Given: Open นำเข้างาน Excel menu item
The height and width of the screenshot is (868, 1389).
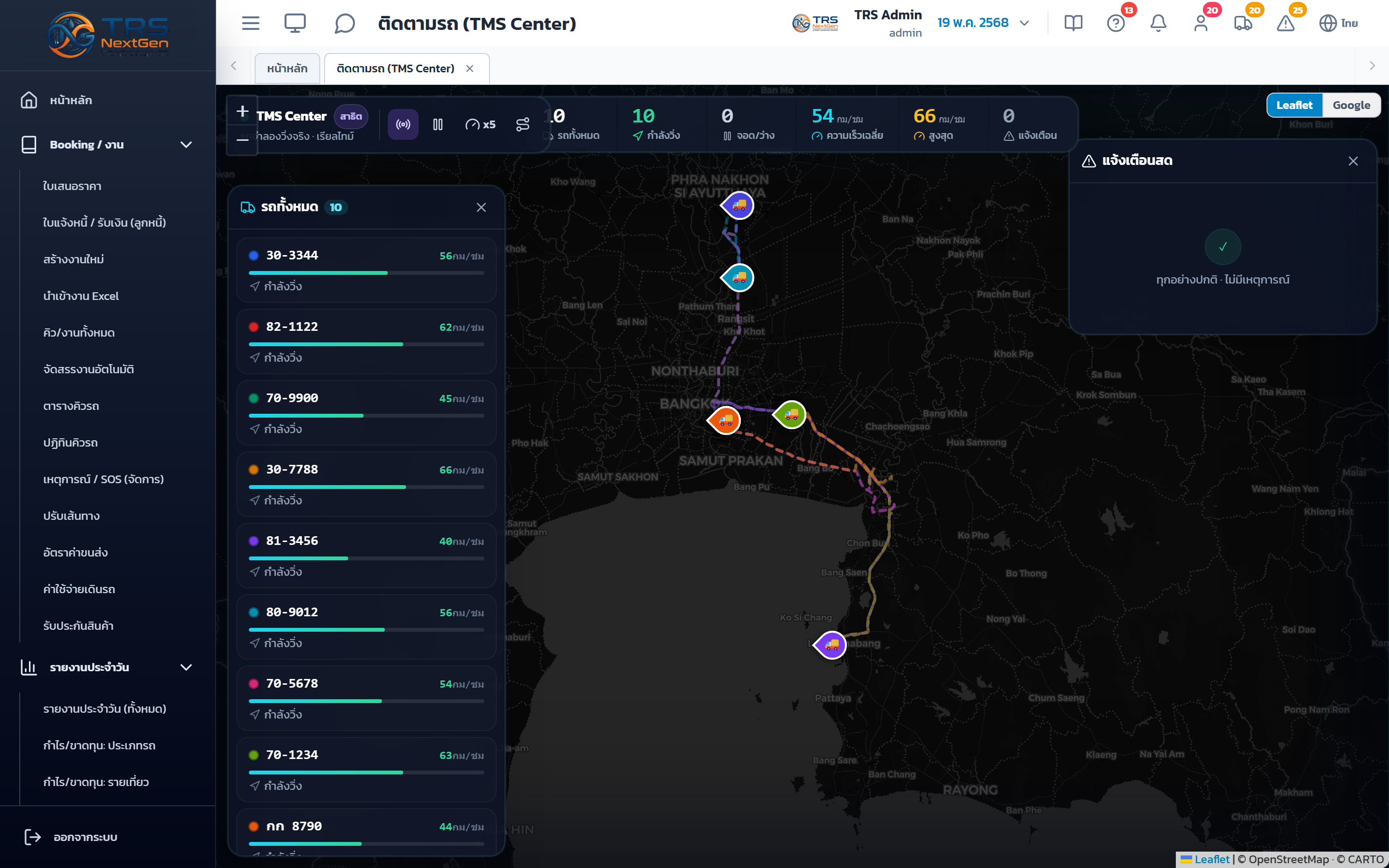Looking at the screenshot, I should pyautogui.click(x=81, y=296).
